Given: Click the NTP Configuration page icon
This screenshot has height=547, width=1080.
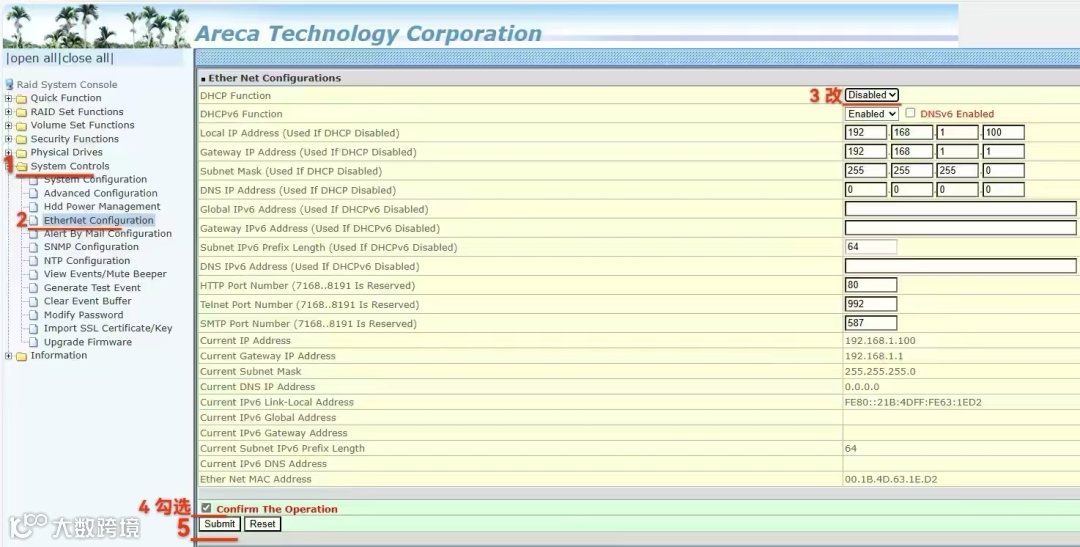Looking at the screenshot, I should pyautogui.click(x=33, y=261).
